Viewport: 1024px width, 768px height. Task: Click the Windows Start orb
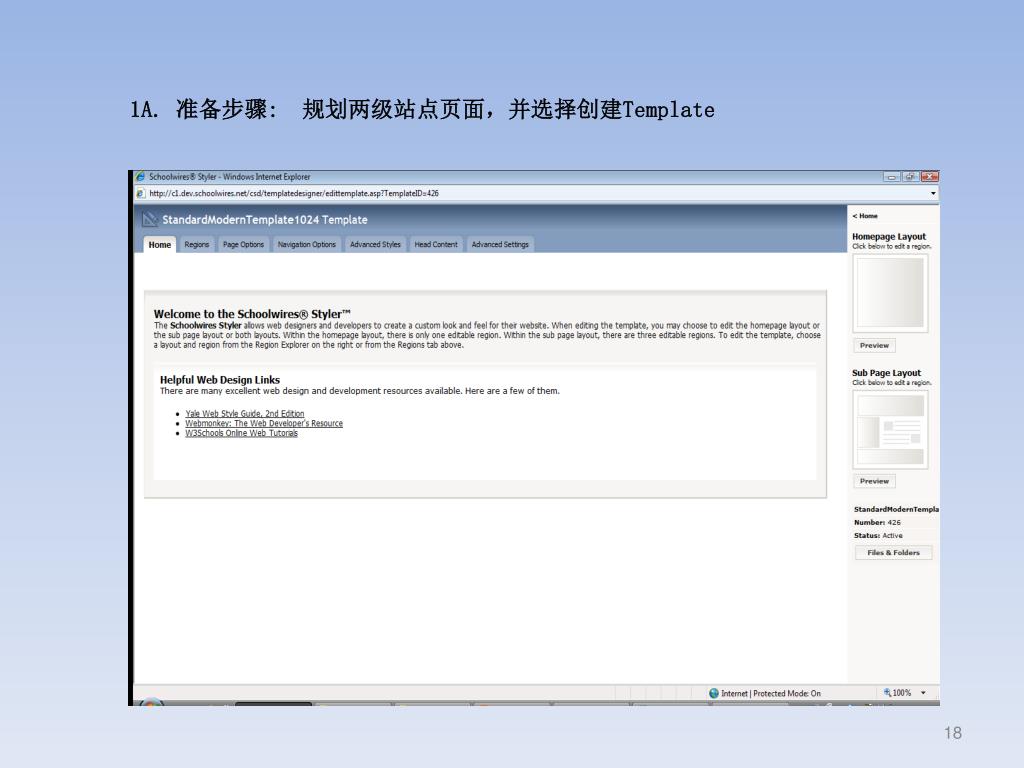pos(151,702)
